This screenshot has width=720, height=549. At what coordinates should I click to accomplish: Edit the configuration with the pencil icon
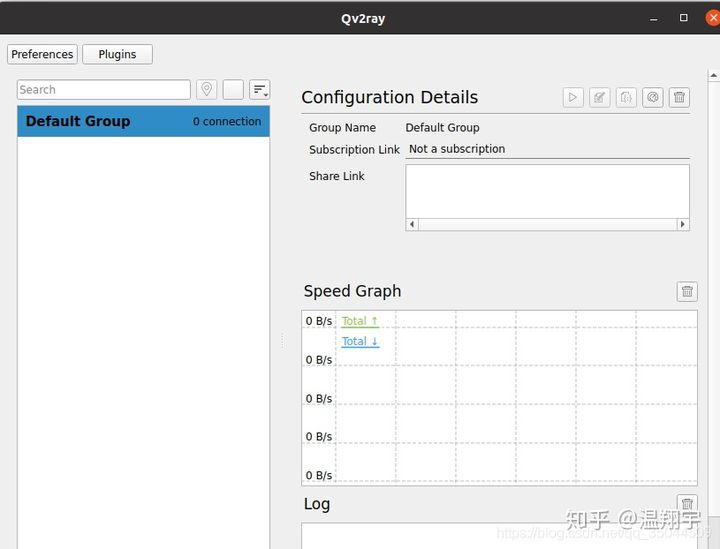click(600, 97)
